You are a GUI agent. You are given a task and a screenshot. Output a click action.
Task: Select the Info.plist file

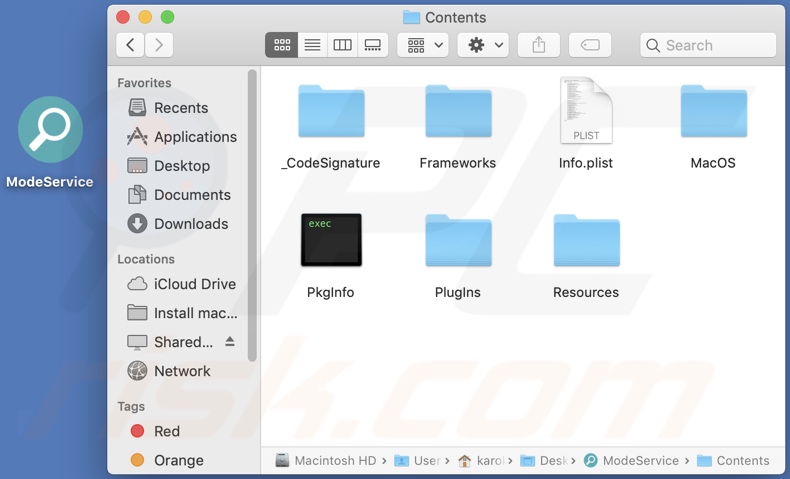coord(586,112)
